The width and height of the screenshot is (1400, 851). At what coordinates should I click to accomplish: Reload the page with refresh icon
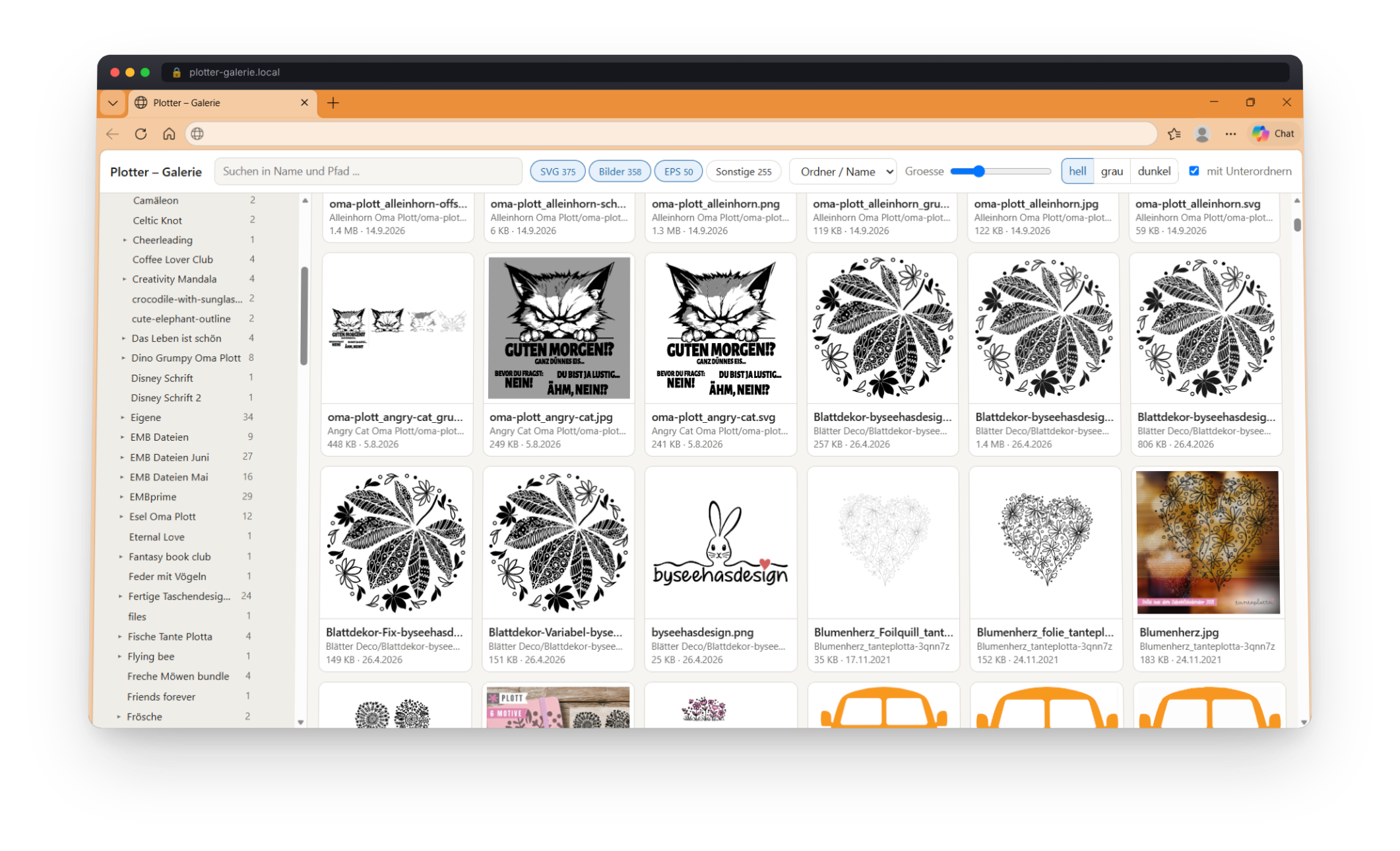[x=141, y=134]
